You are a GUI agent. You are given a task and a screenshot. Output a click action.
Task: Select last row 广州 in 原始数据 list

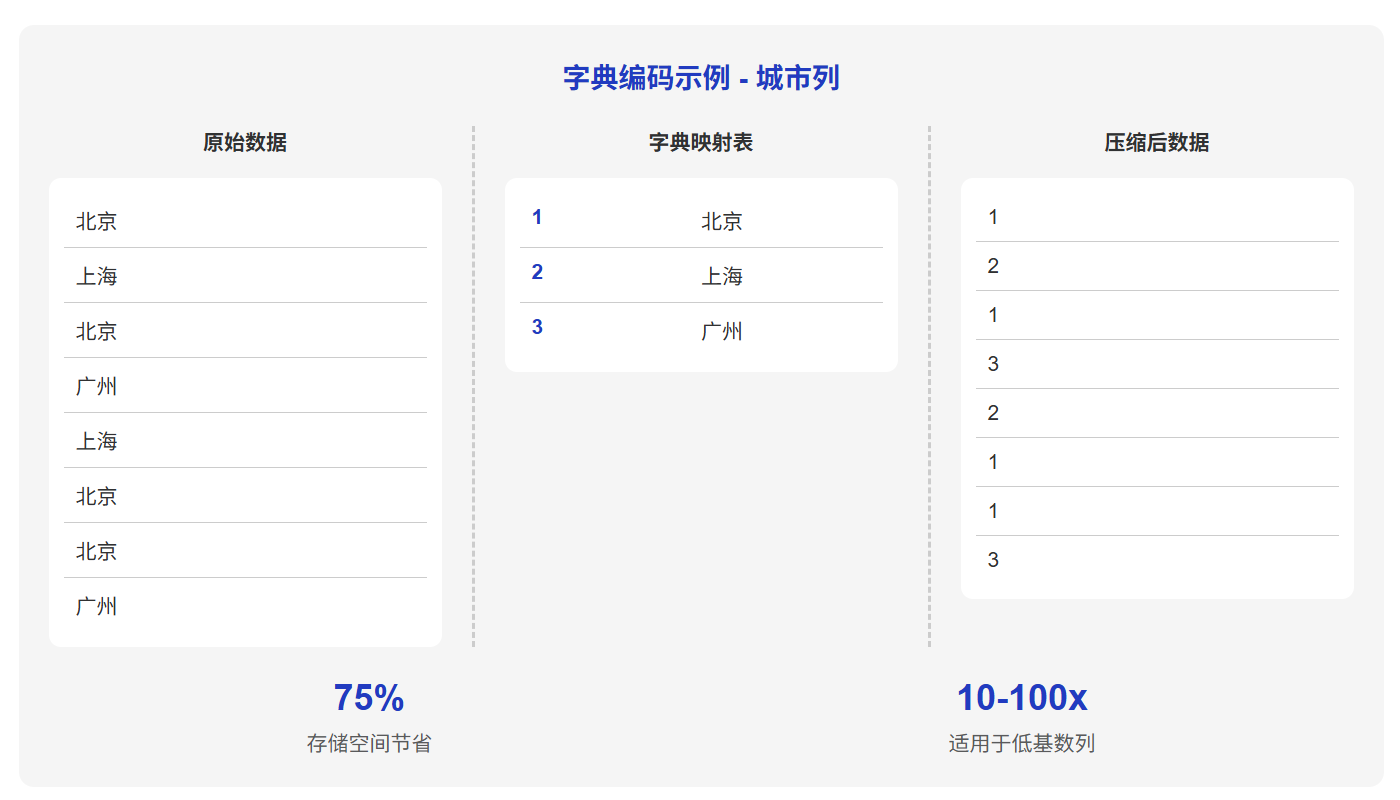245,605
